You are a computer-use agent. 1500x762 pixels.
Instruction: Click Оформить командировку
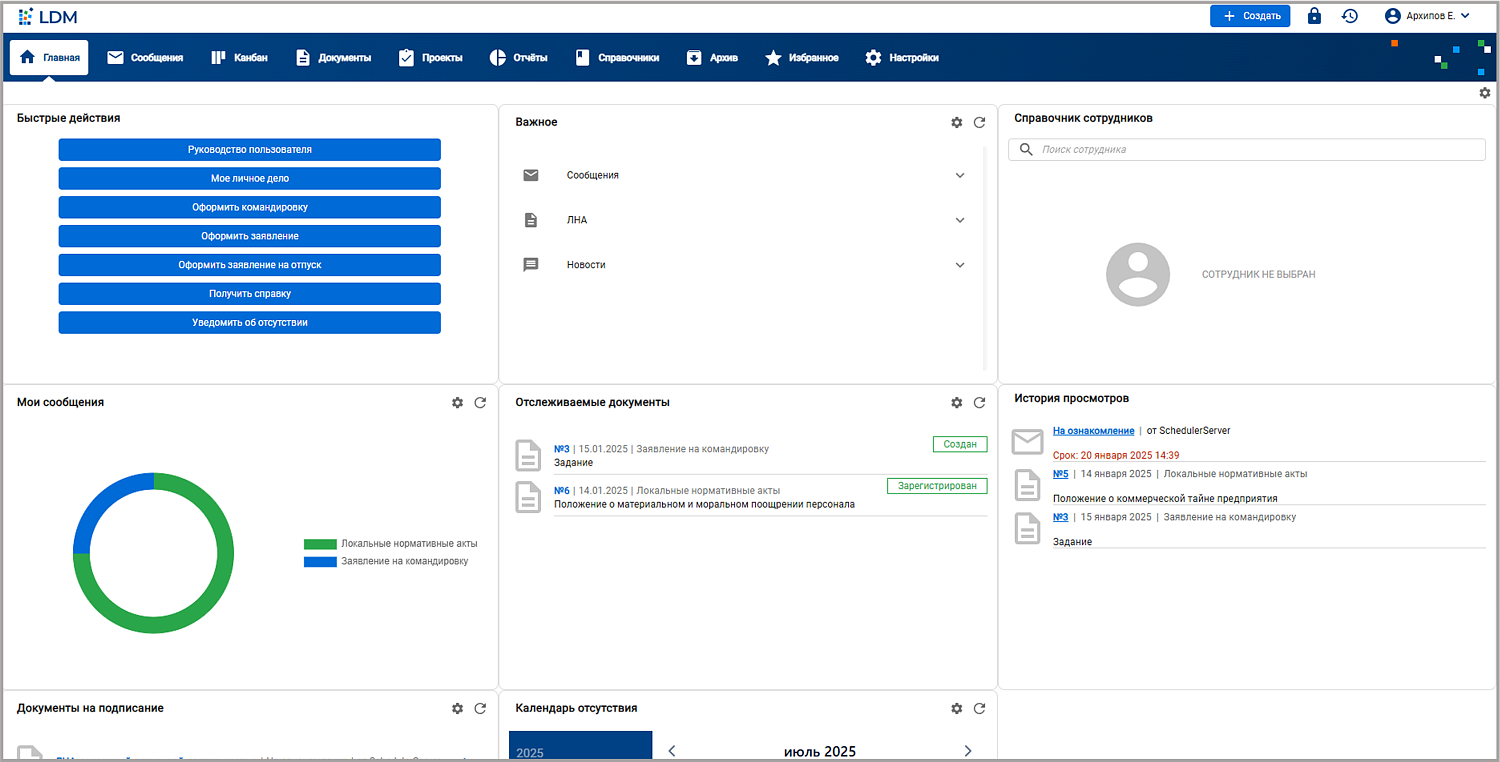(250, 207)
